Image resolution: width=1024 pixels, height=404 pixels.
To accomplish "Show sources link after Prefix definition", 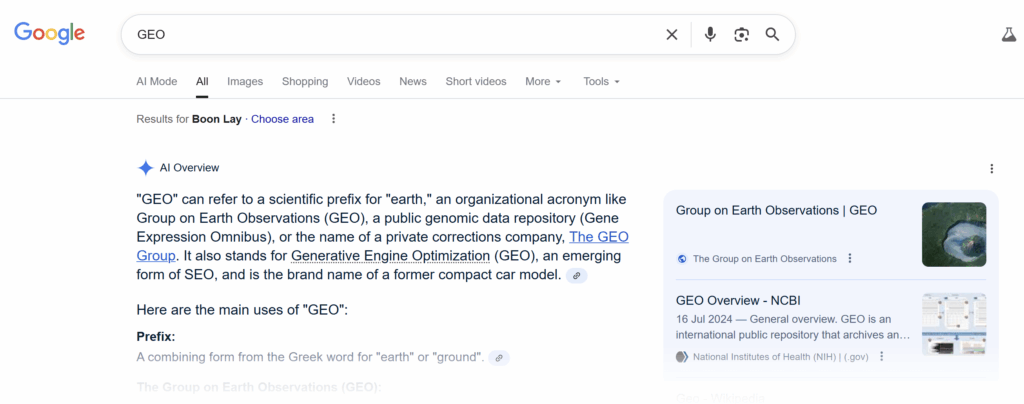I will pos(499,358).
